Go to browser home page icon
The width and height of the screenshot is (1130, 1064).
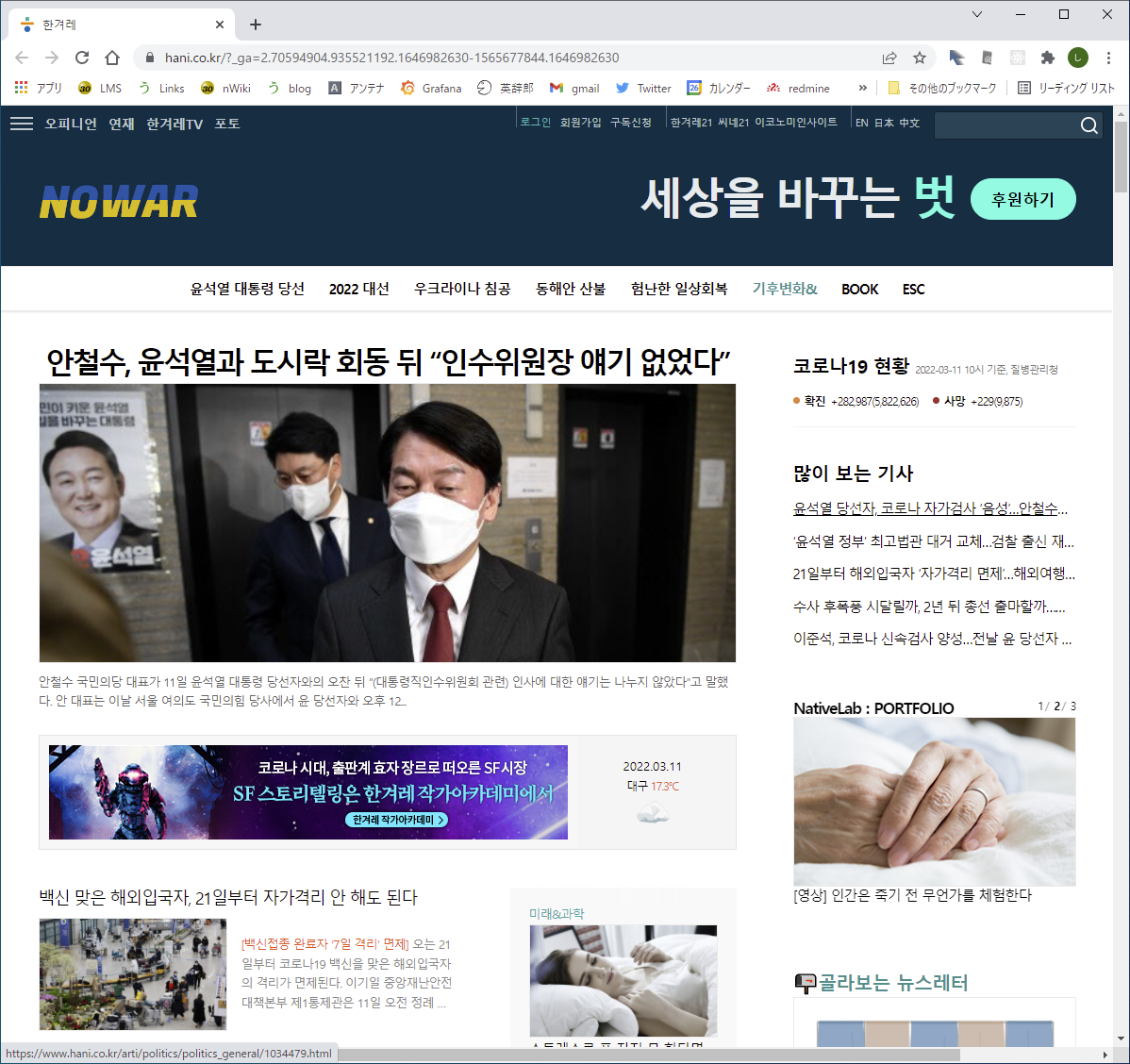click(112, 58)
